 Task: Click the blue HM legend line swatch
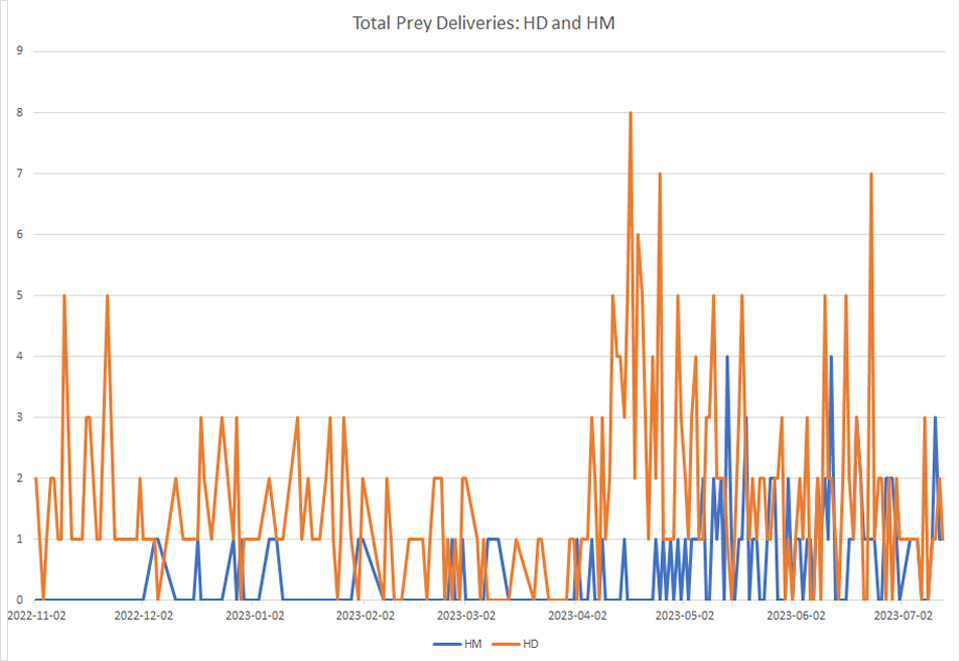[447, 644]
